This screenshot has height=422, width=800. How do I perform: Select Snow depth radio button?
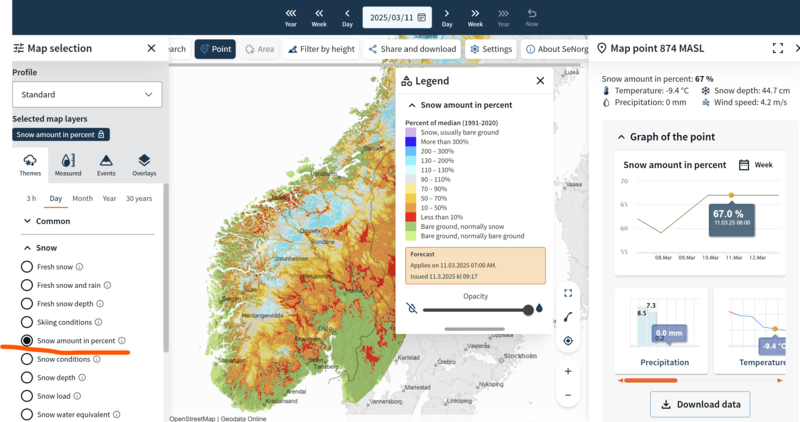pyautogui.click(x=27, y=378)
